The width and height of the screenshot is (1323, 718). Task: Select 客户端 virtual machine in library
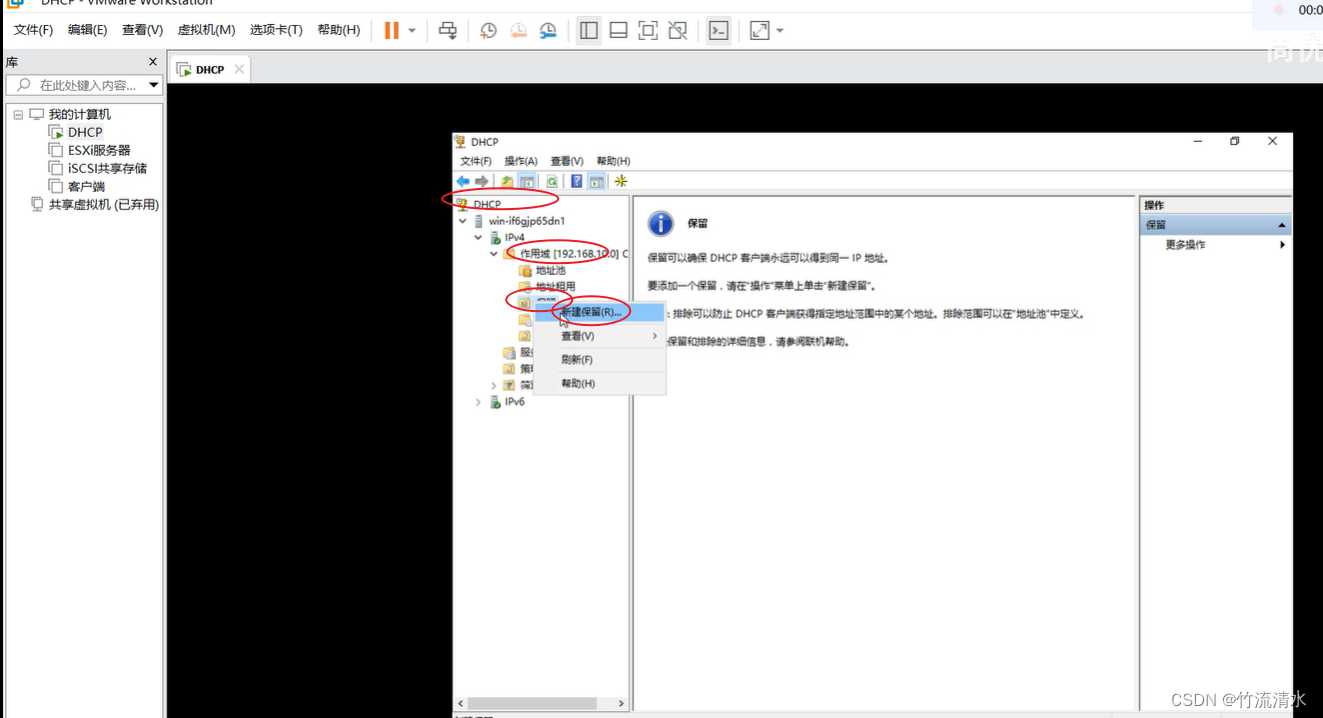86,186
